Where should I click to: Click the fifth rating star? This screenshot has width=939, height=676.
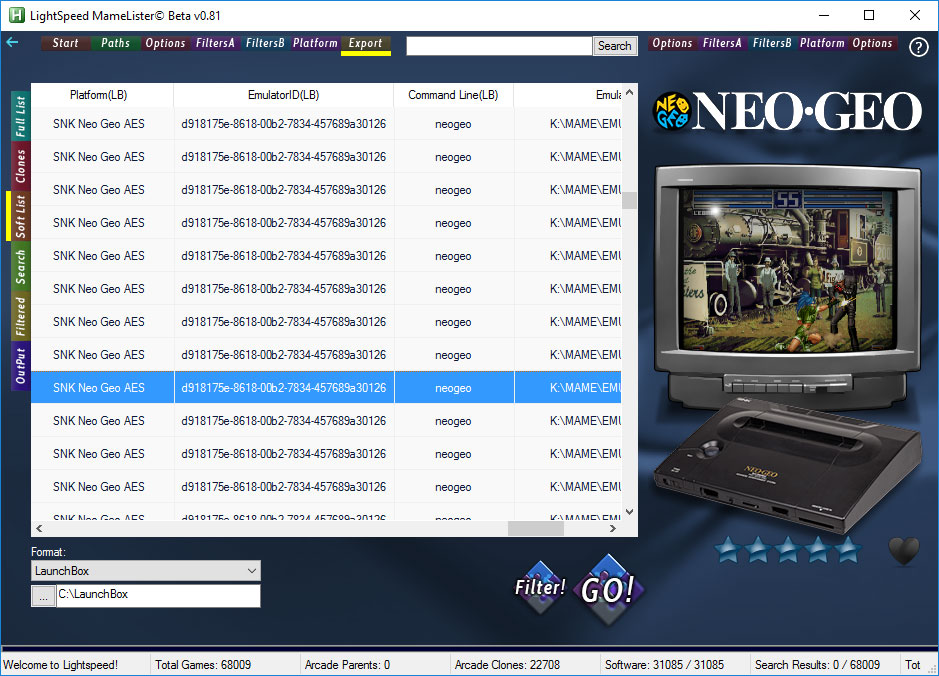(847, 549)
